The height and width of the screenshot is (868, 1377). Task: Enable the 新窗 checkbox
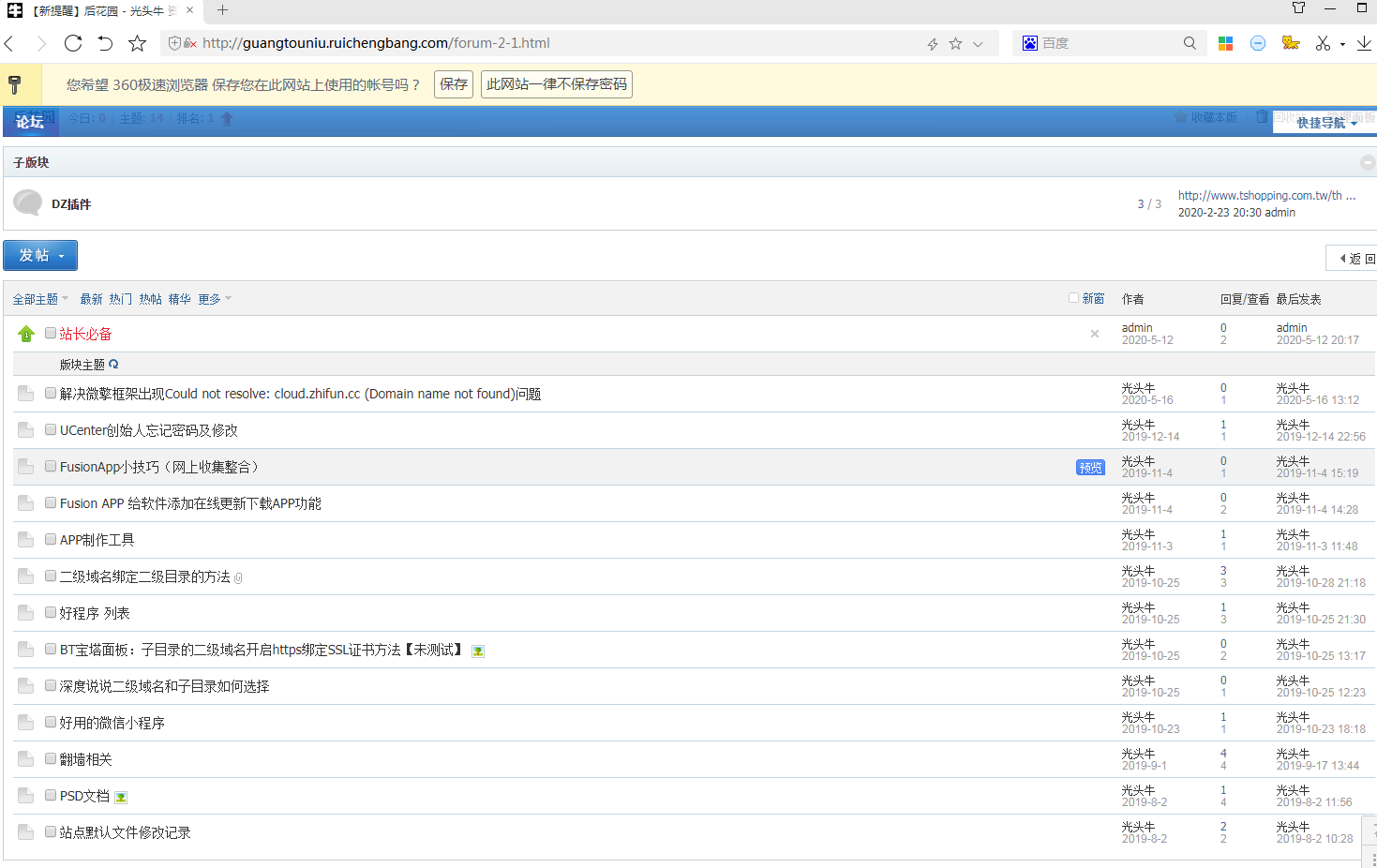pos(1074,298)
